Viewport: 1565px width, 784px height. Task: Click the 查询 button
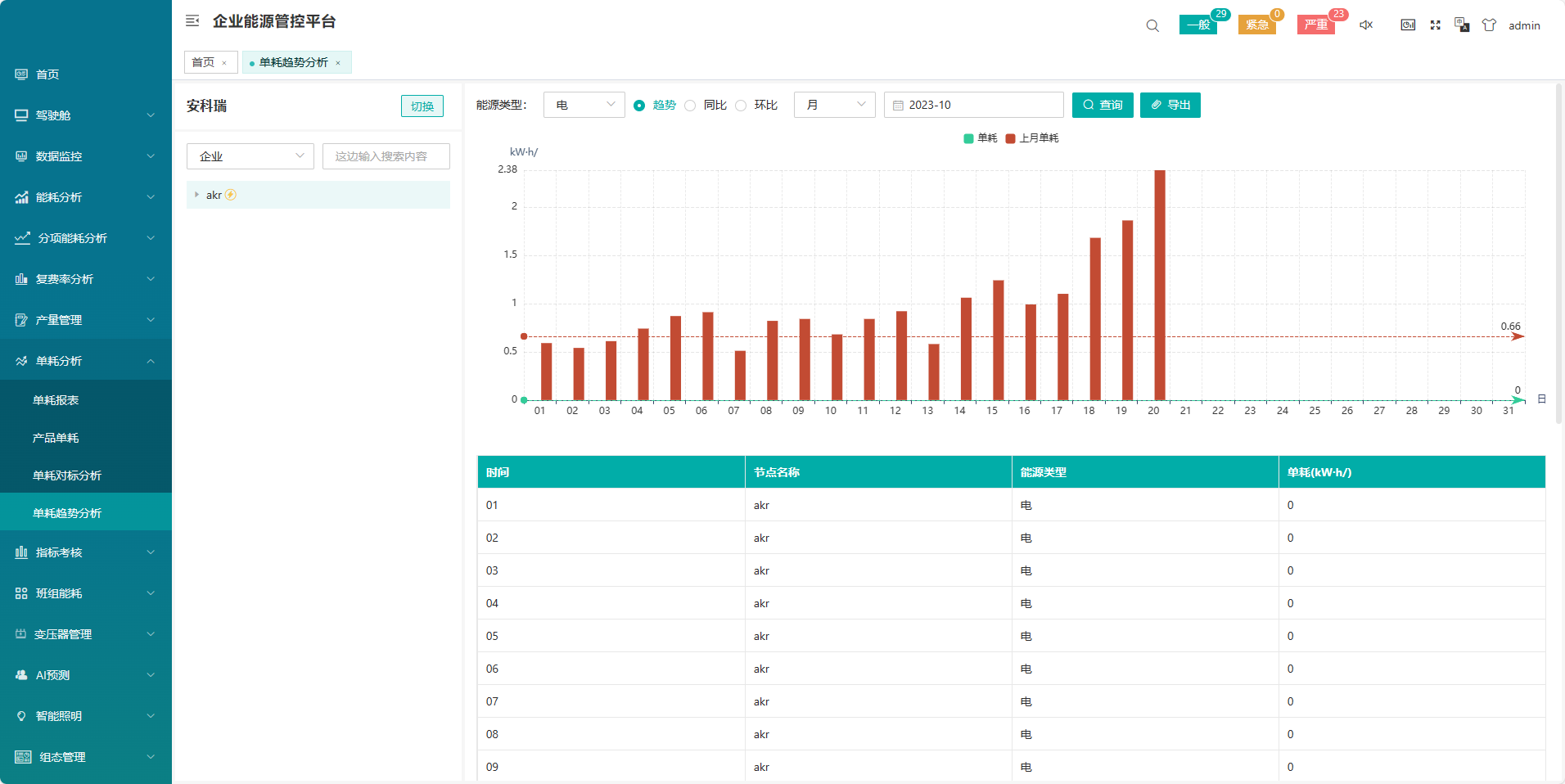click(1103, 105)
